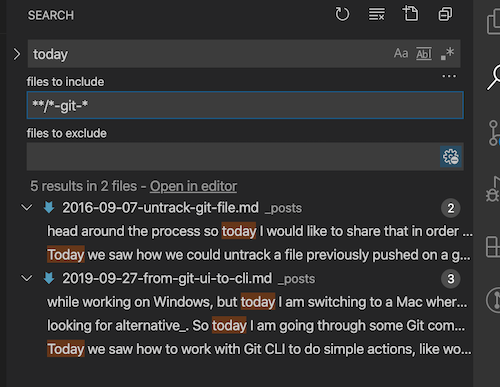Toggle Match Case option
Screen dimensions: 500x387
pos(401,54)
